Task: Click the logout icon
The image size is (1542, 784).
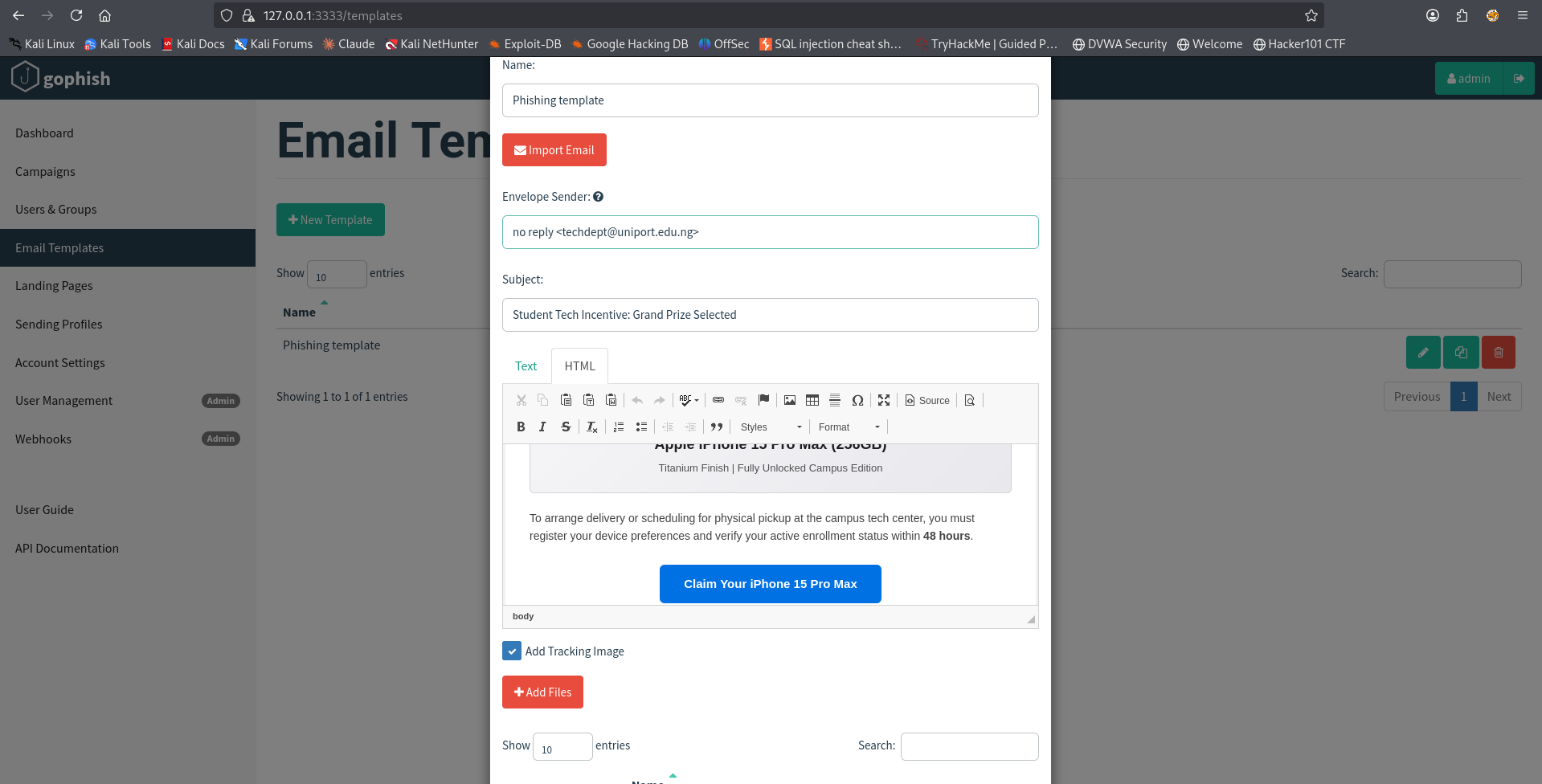Action: pyautogui.click(x=1519, y=79)
